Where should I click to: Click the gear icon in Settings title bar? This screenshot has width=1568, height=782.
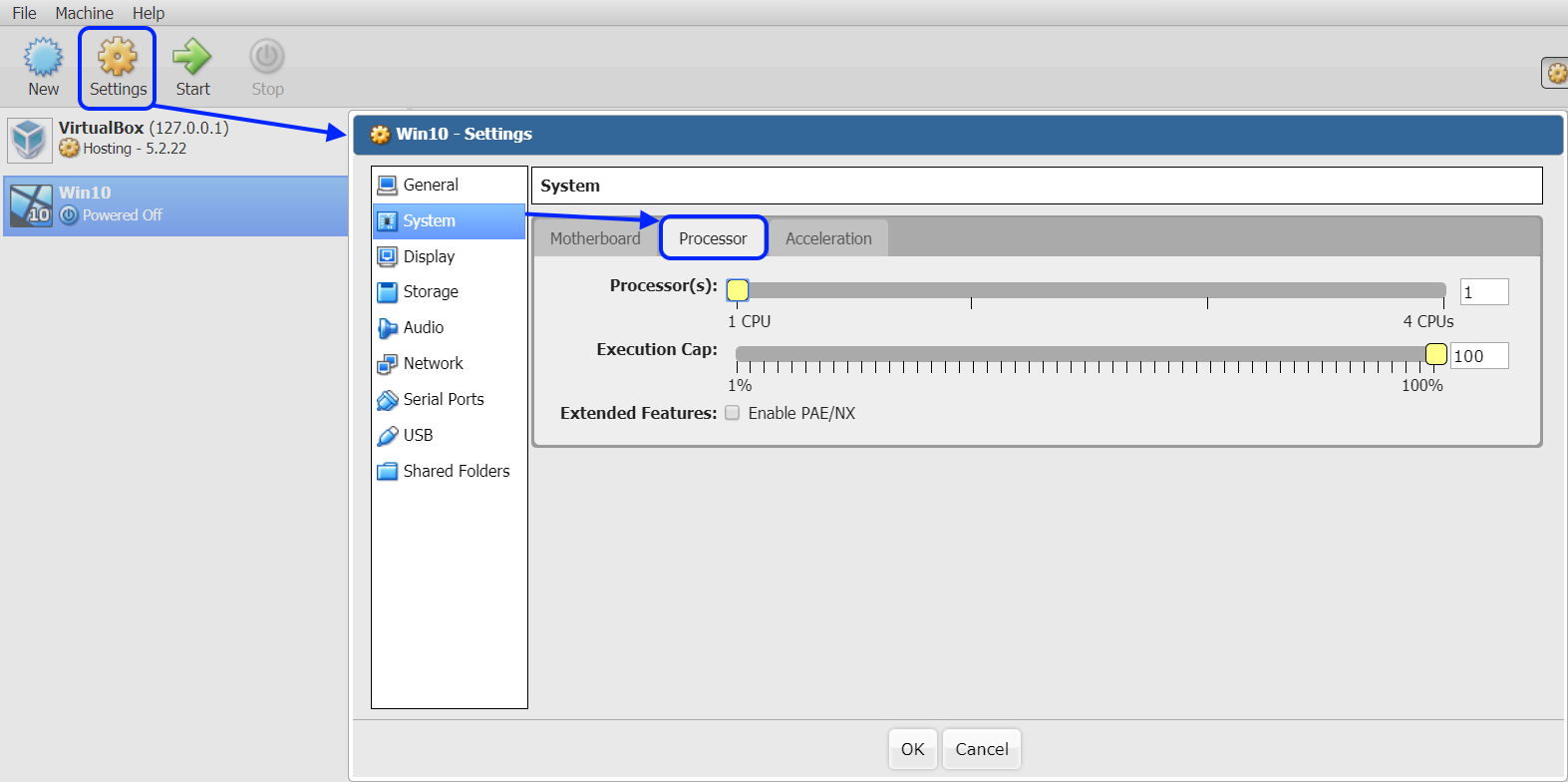(x=380, y=135)
